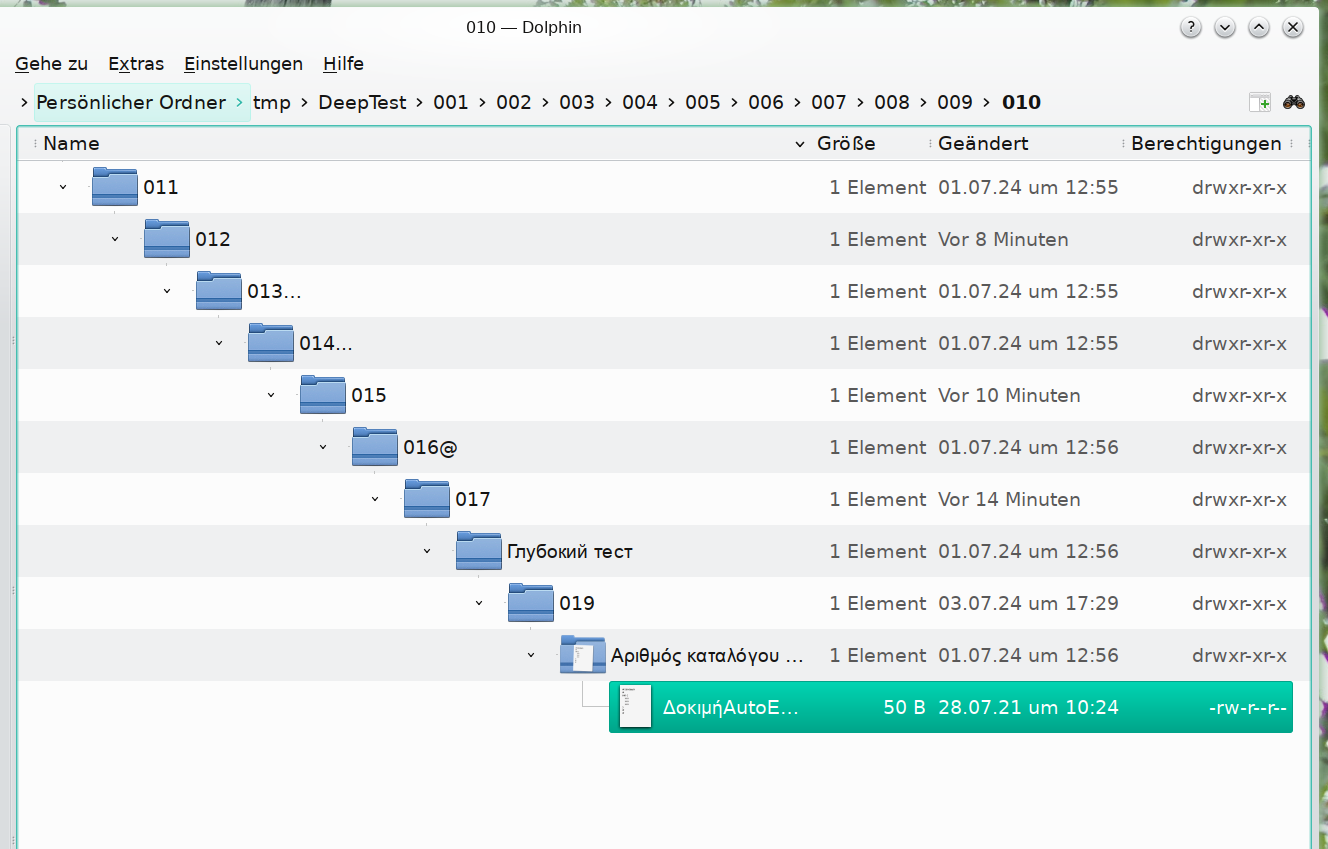
Task: Collapse the 019 folder tree branch
Action: 479,603
